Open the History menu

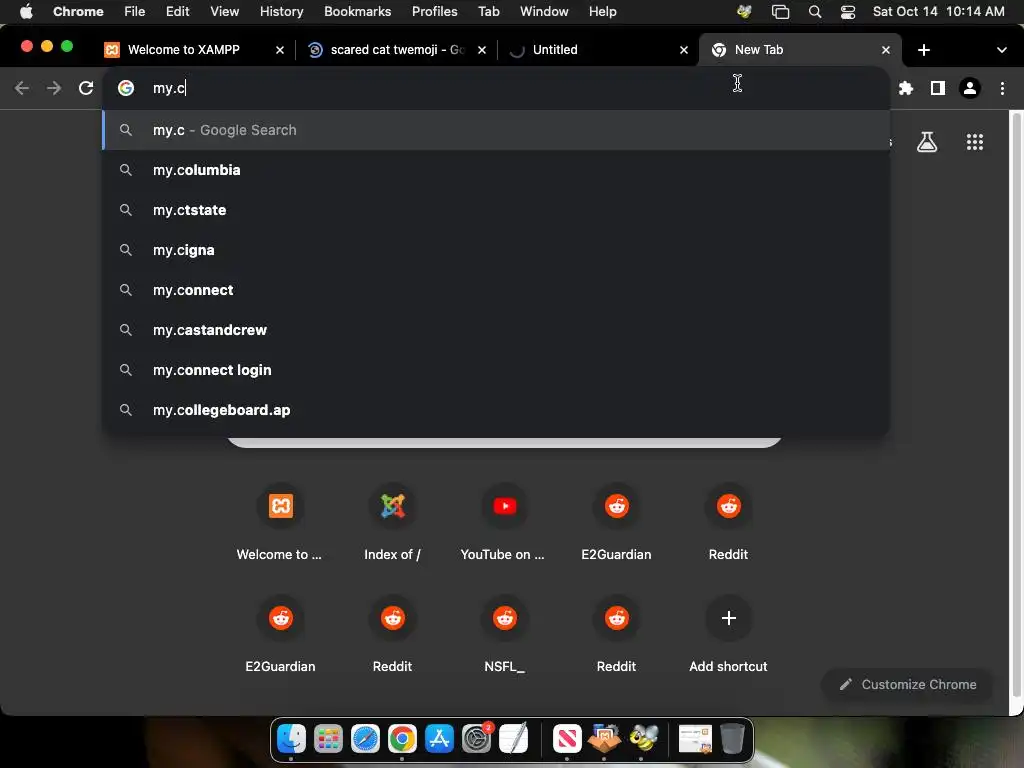(x=281, y=12)
